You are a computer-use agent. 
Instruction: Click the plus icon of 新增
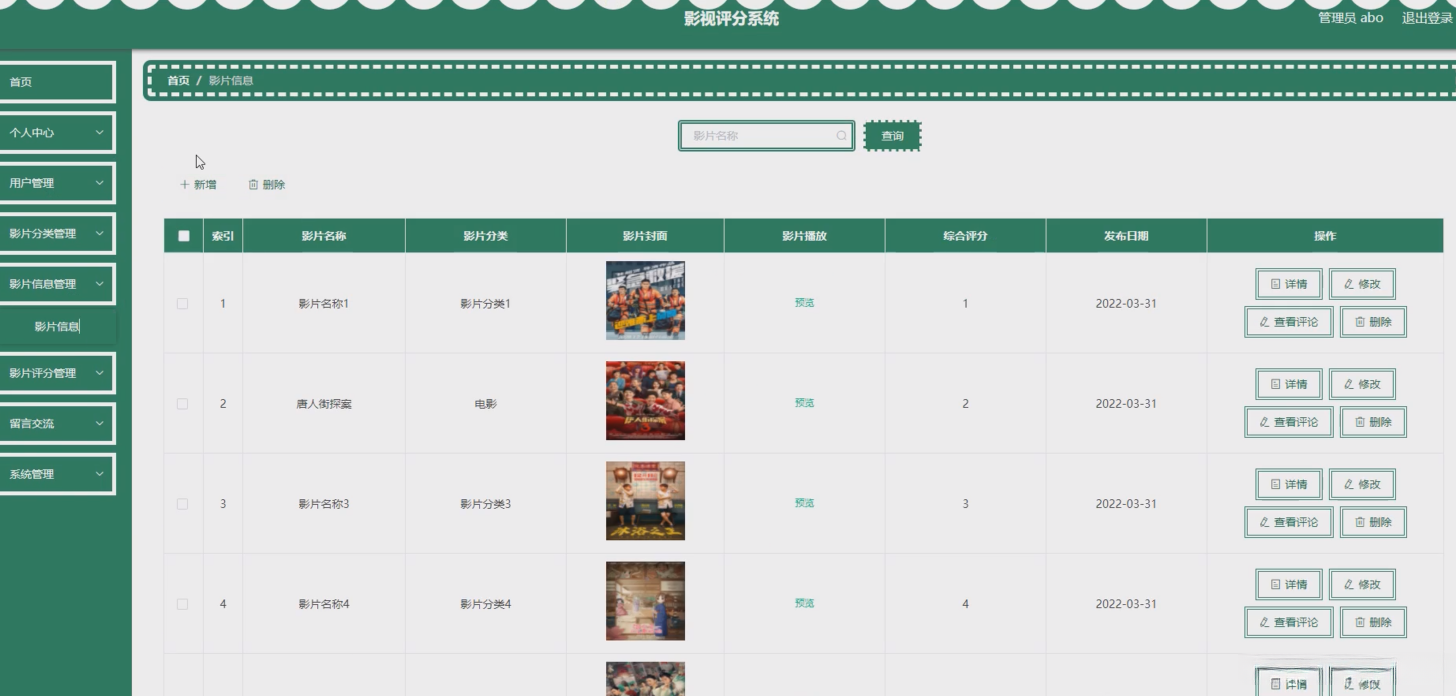[184, 185]
